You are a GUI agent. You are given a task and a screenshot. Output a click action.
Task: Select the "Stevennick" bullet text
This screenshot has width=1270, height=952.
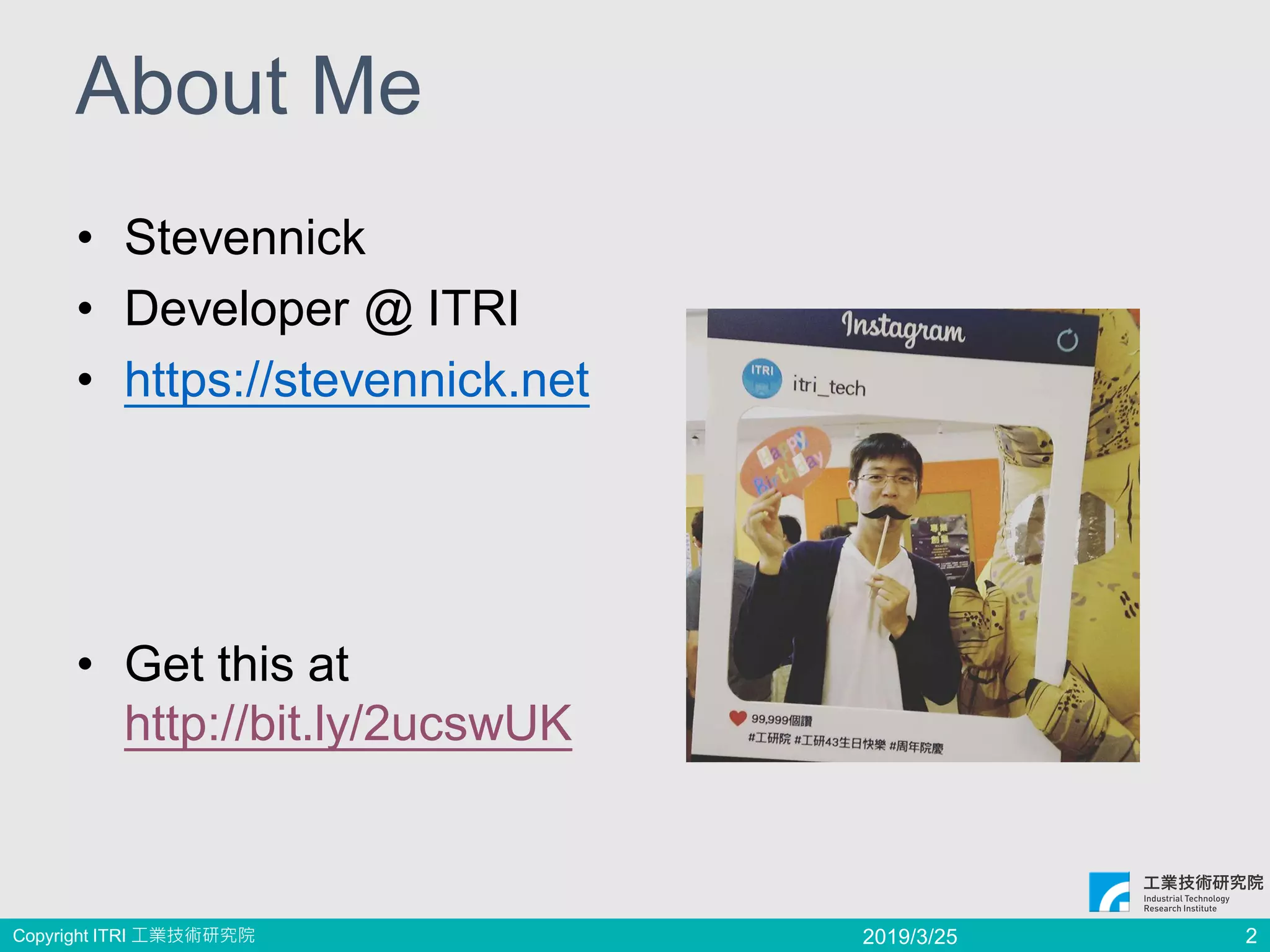click(245, 237)
